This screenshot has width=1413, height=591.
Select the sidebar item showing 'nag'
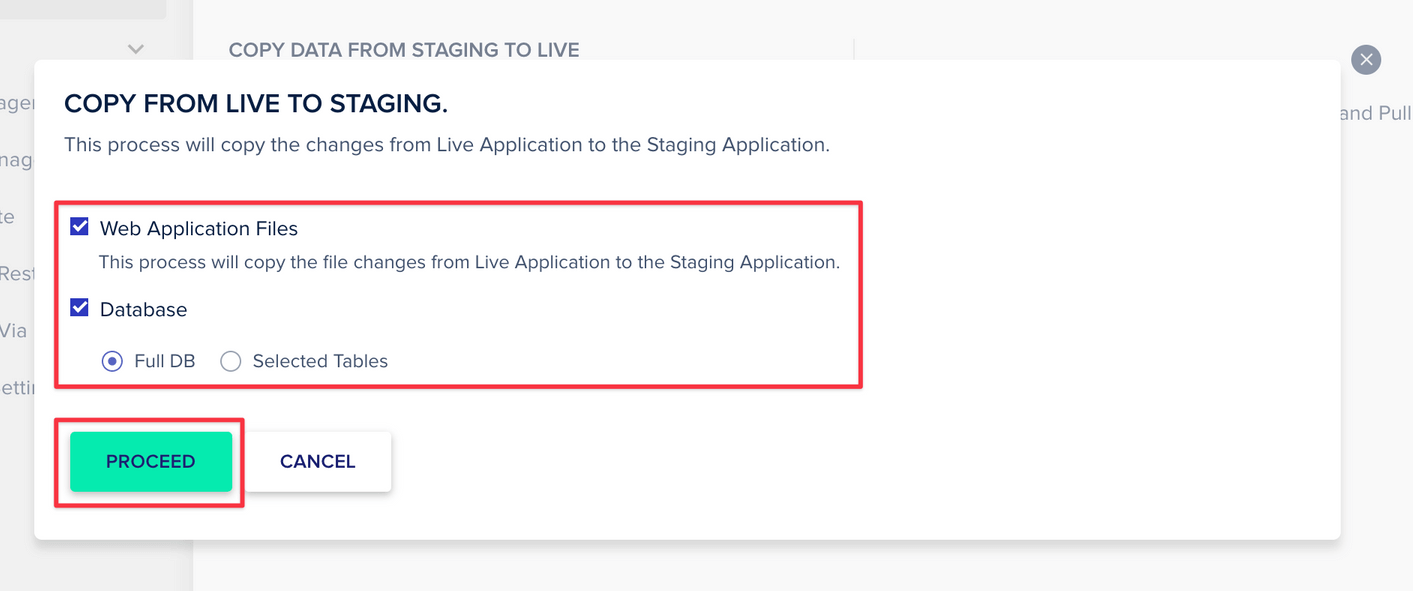[17, 159]
